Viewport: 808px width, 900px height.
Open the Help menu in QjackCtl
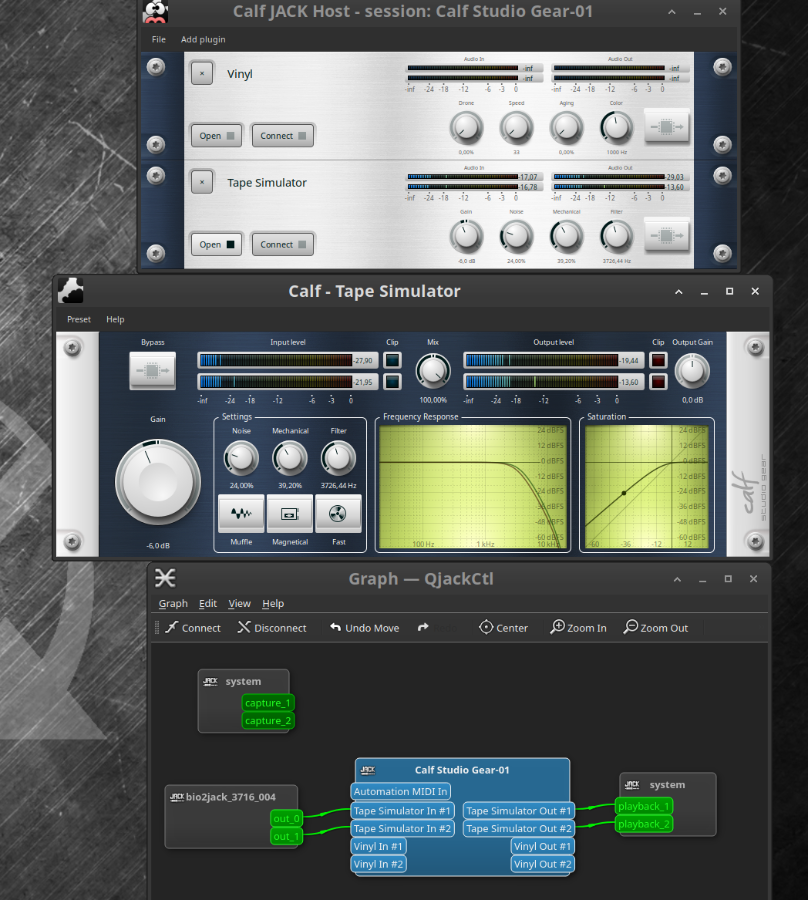pyautogui.click(x=273, y=603)
